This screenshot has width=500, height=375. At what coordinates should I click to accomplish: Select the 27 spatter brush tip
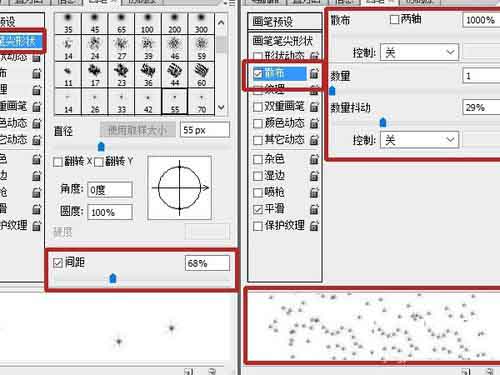(x=121, y=48)
